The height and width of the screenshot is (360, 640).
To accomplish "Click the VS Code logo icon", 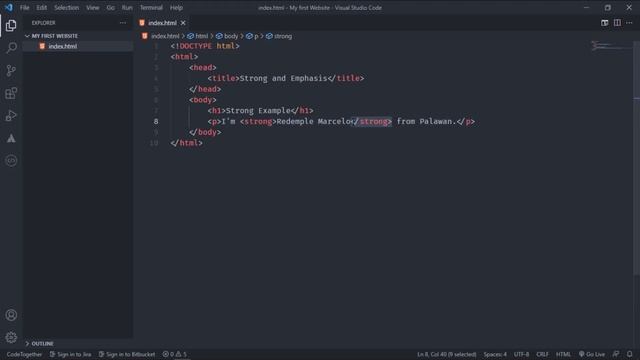I will point(9,7).
